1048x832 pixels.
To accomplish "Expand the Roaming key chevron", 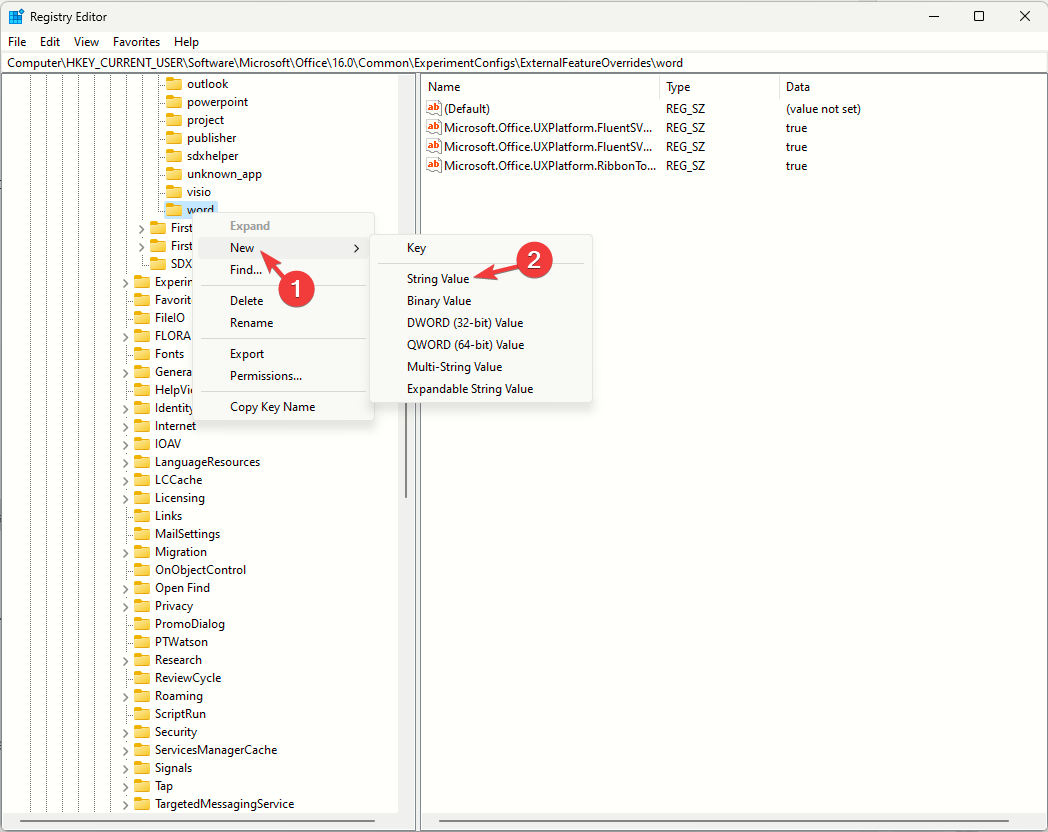I will click(x=126, y=697).
